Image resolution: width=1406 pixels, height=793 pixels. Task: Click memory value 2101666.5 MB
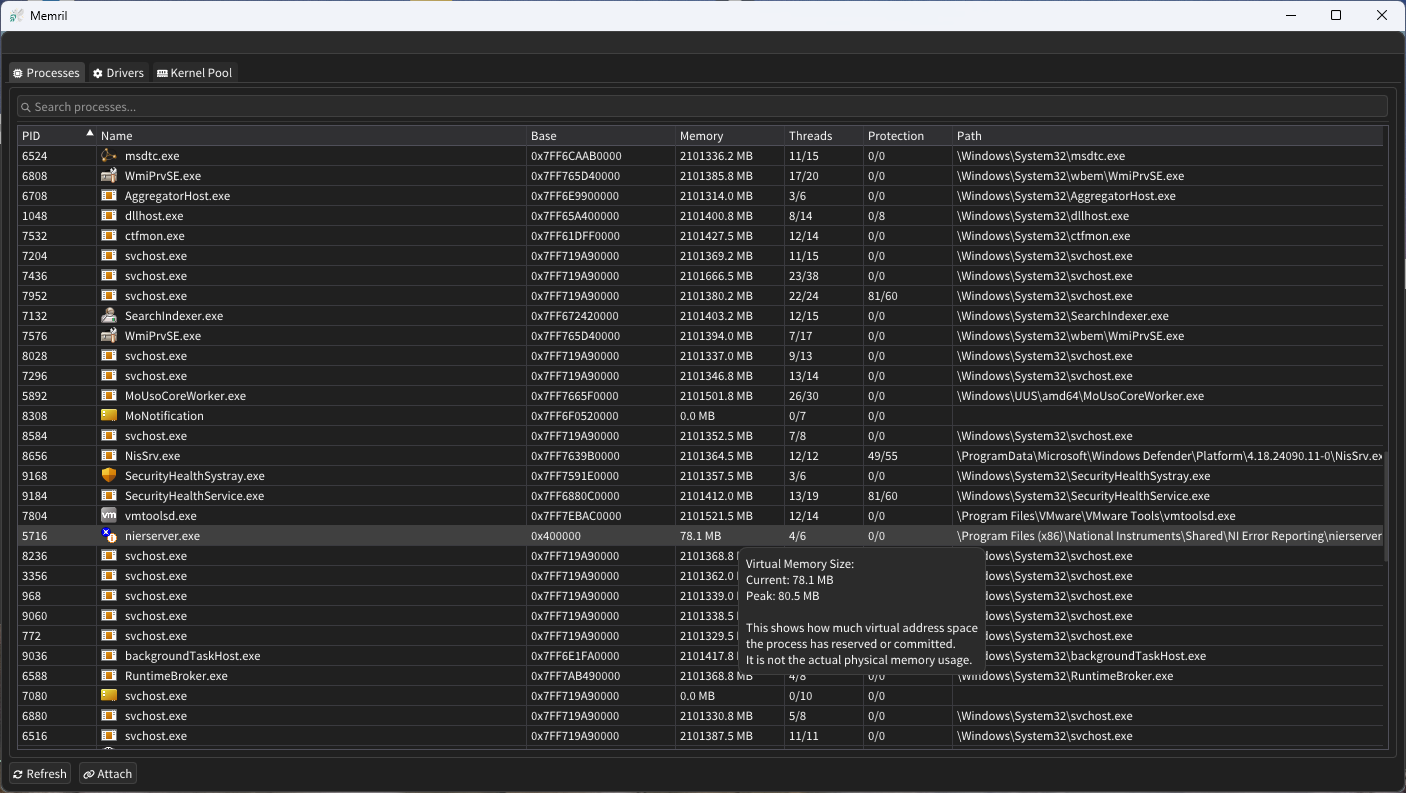click(x=716, y=276)
